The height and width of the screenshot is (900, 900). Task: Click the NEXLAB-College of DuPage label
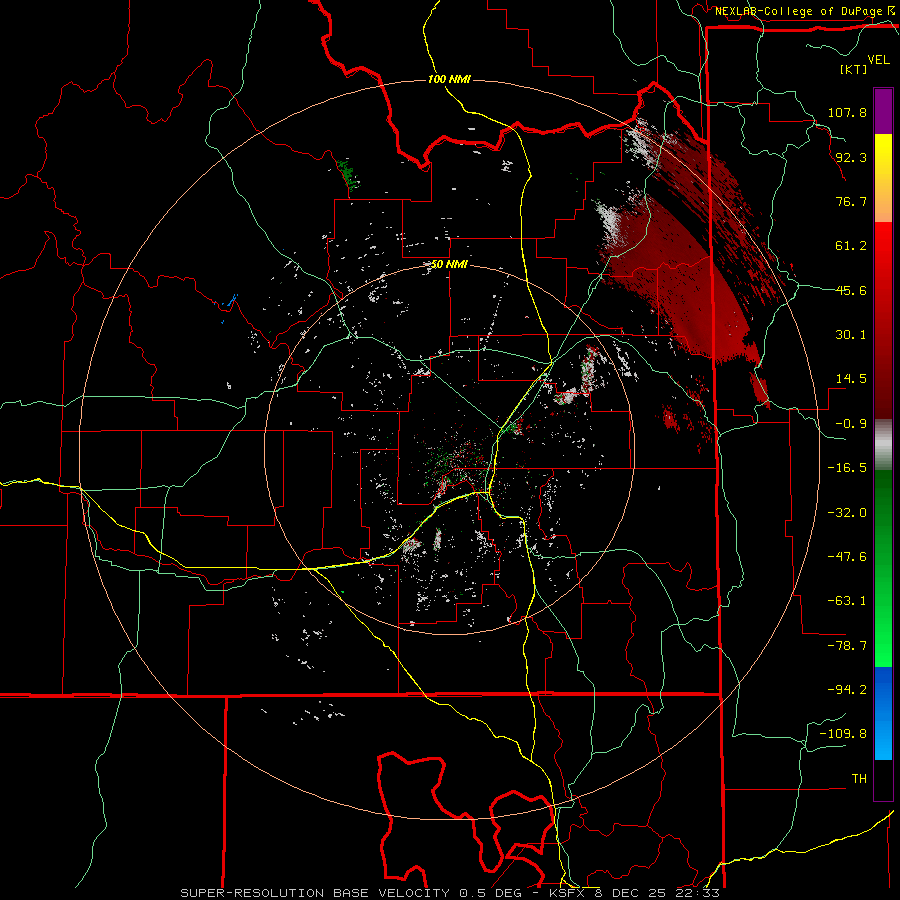pyautogui.click(x=799, y=11)
